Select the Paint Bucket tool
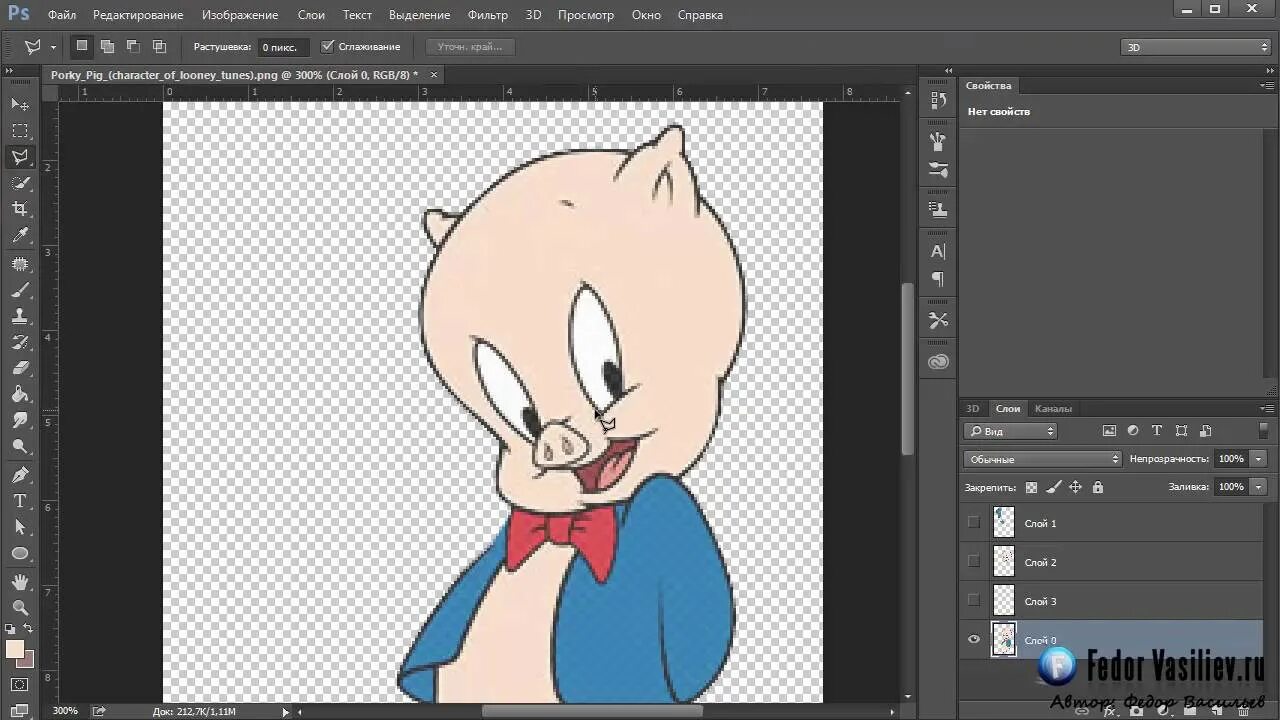 click(20, 394)
